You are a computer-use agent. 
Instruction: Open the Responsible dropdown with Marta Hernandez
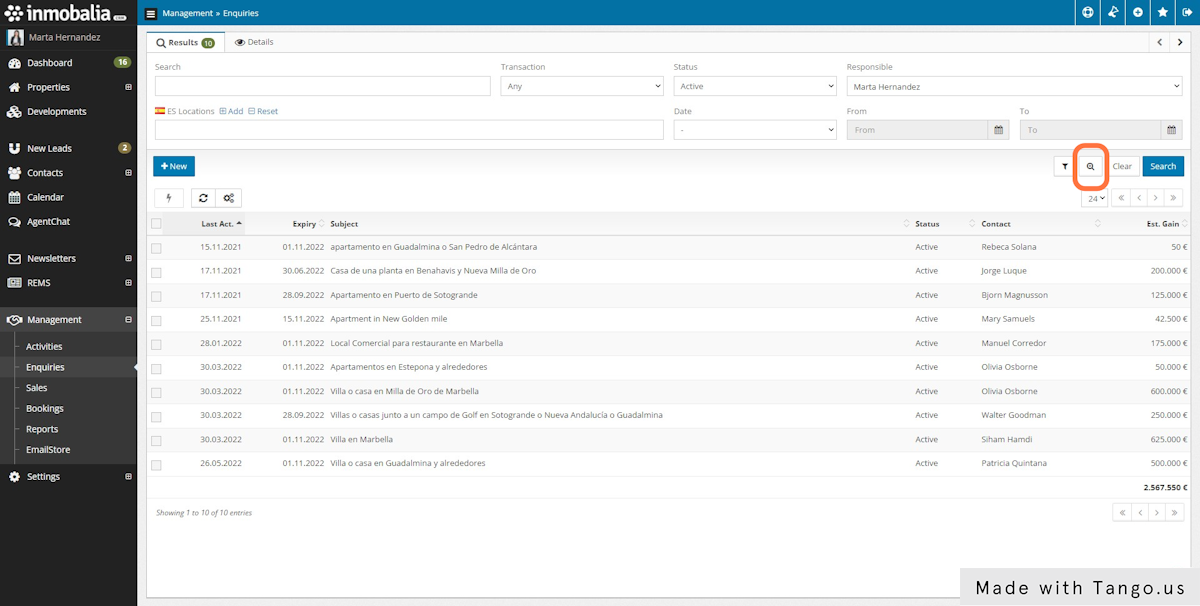pyautogui.click(x=1014, y=87)
